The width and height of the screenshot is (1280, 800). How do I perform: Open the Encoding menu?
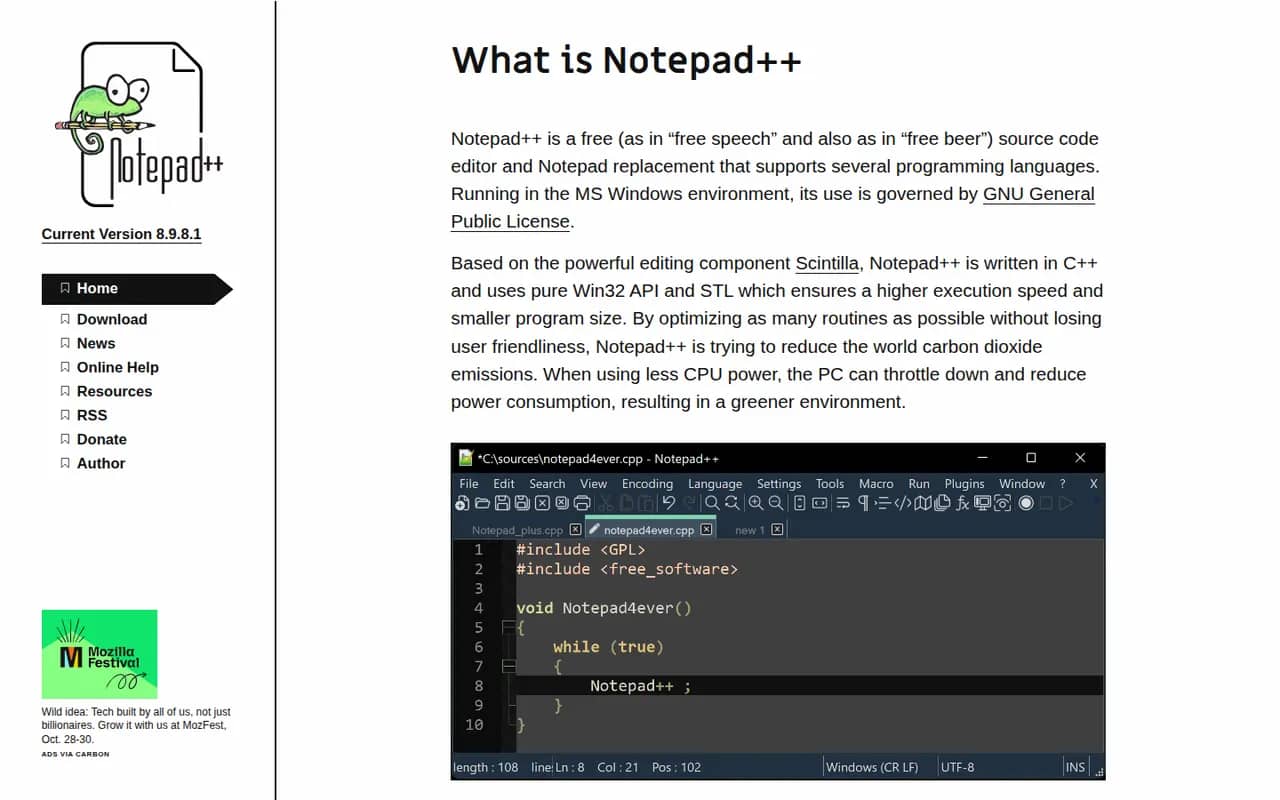(x=647, y=483)
